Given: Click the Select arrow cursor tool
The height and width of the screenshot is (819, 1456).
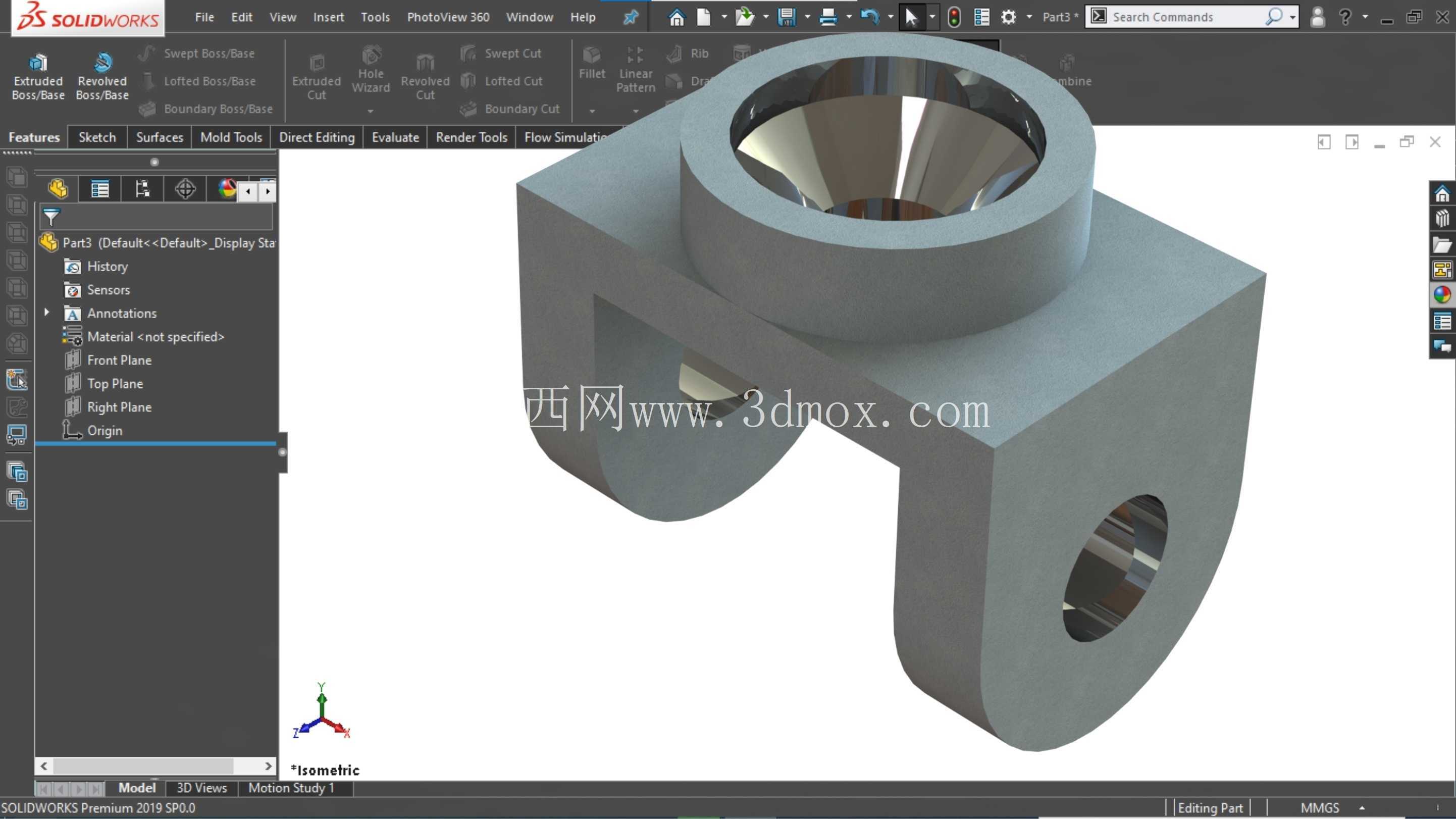Looking at the screenshot, I should point(911,17).
